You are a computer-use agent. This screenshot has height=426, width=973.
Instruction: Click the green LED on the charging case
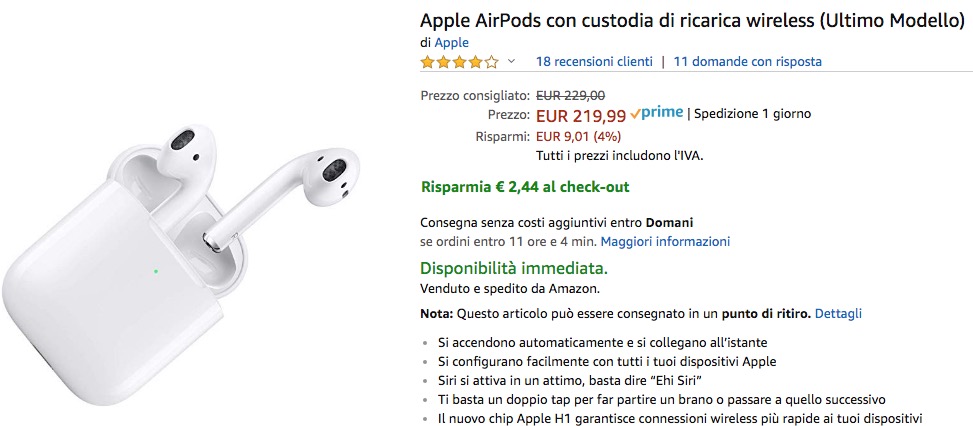156,269
